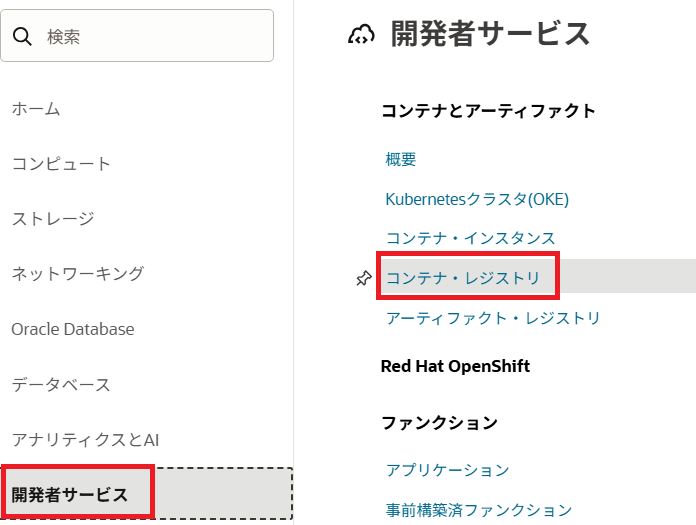The height and width of the screenshot is (525, 696).
Task: Open the ストレージ category
Action: (53, 218)
